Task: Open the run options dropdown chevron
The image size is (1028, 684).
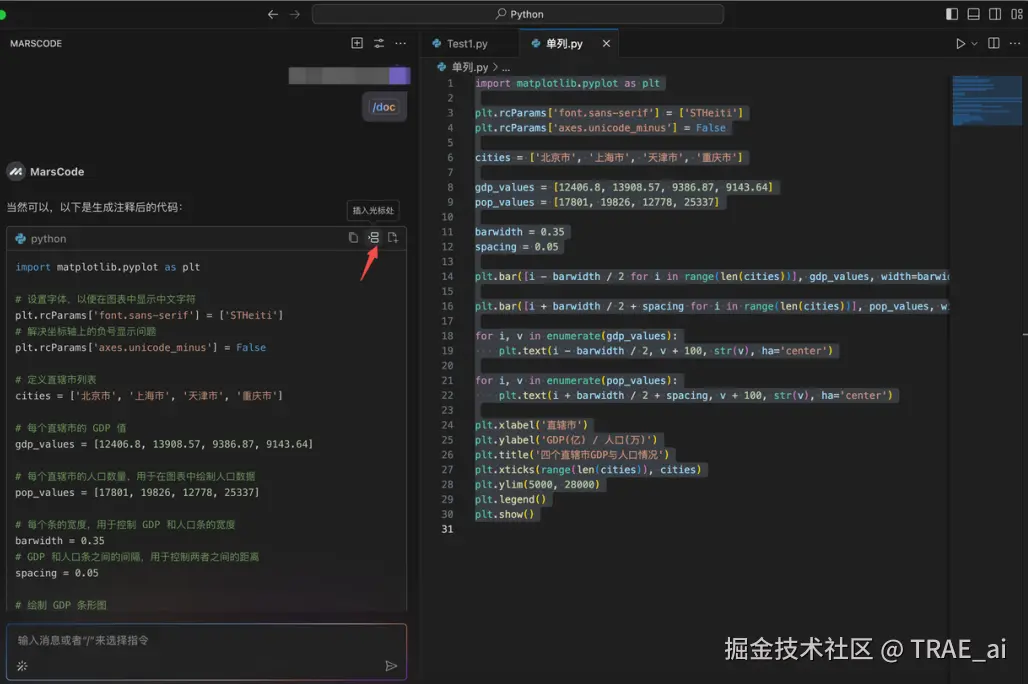Action: pyautogui.click(x=974, y=44)
